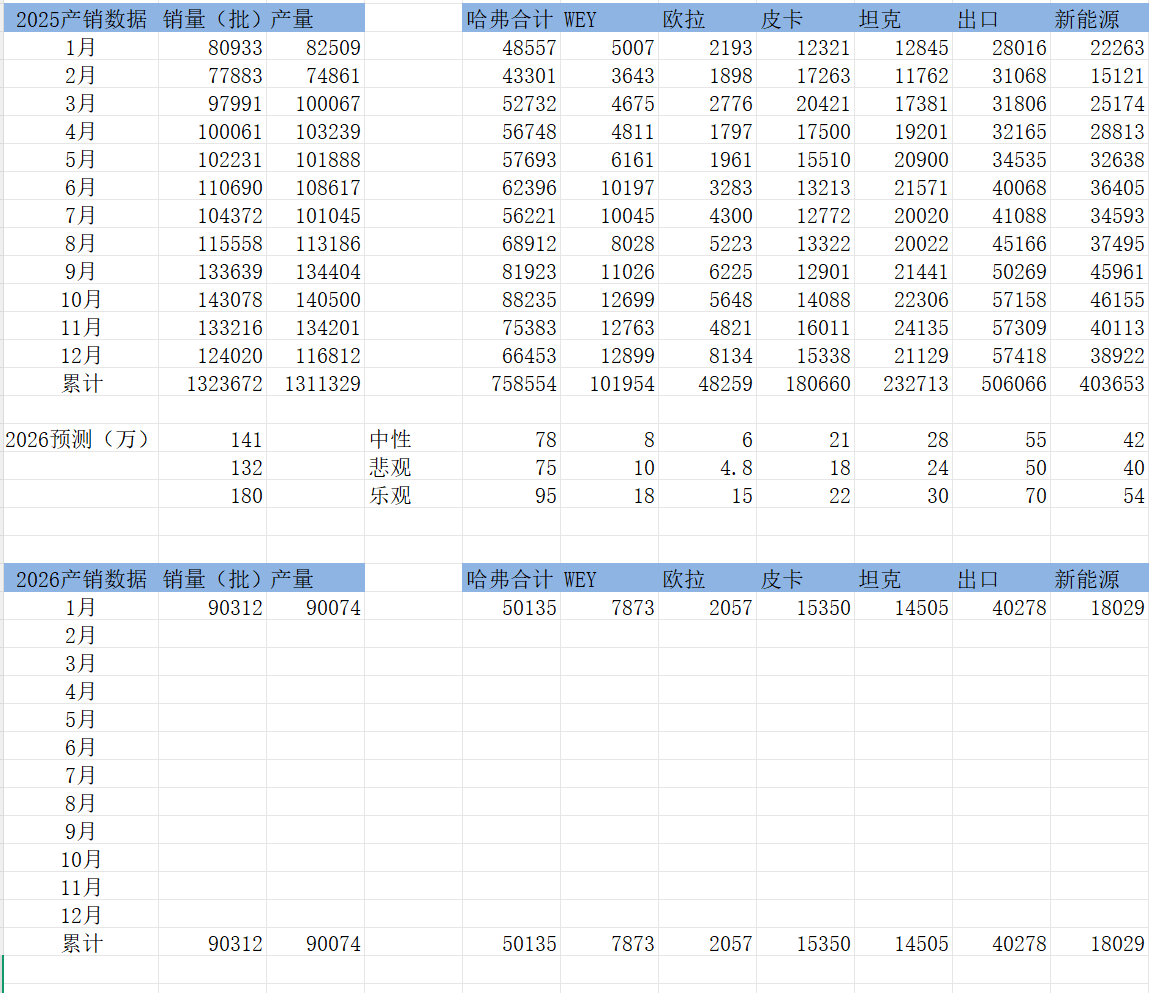Viewport: 1149px width, 993px height.
Task: Select the "2025产销数据" header cell
Action: point(81,19)
